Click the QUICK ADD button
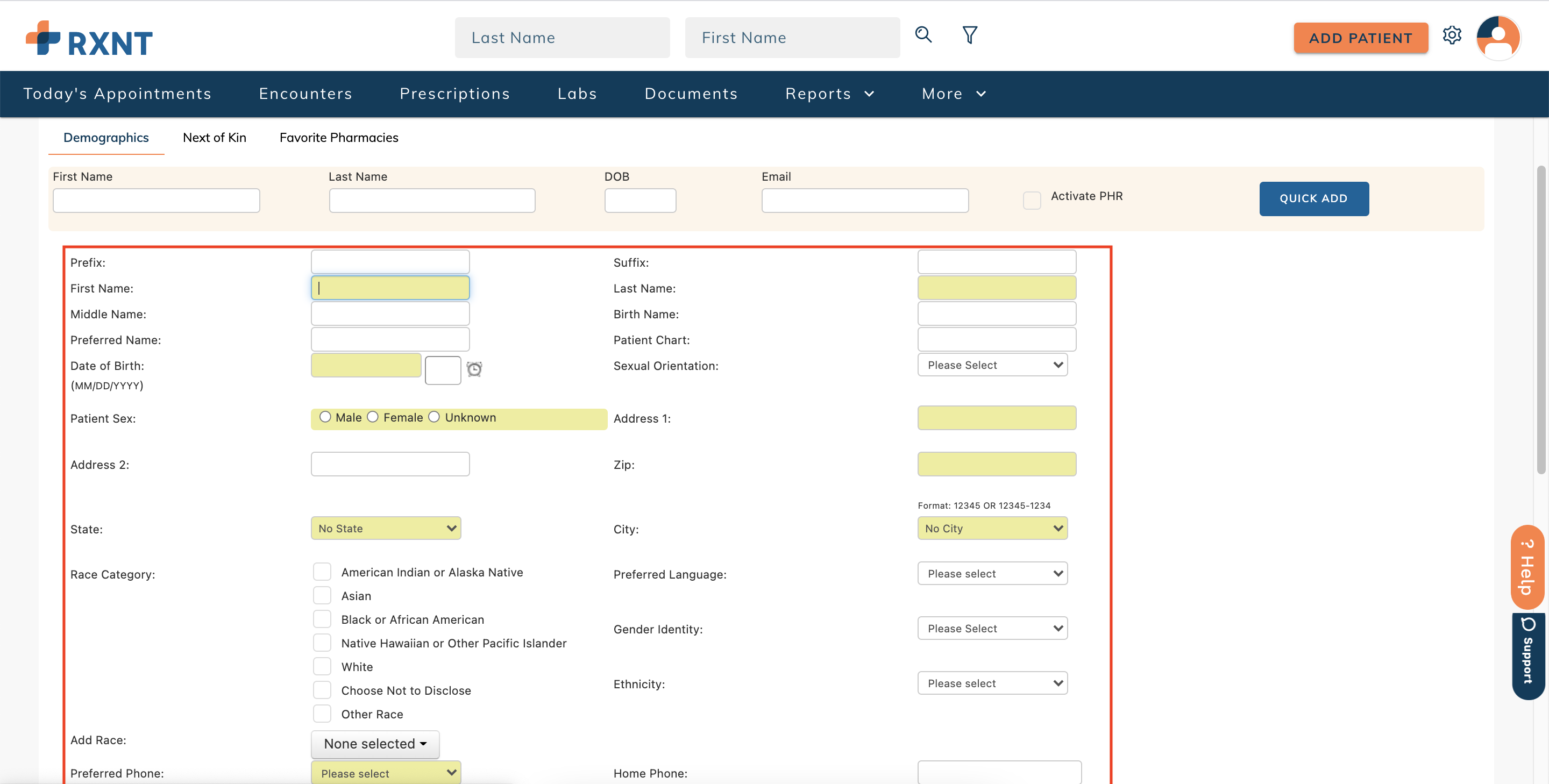Screen dimensions: 1549x784 click(x=1314, y=198)
